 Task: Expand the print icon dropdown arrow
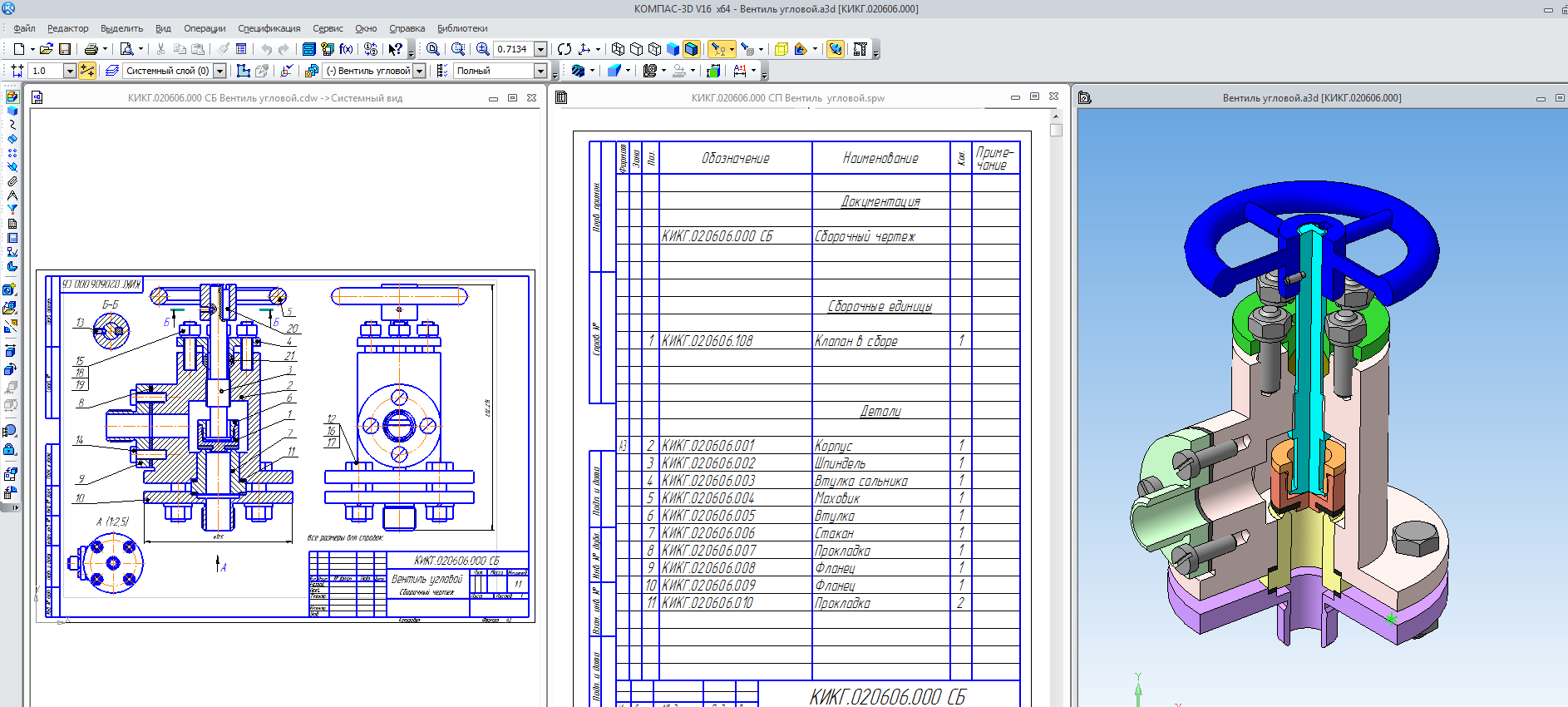pos(105,49)
